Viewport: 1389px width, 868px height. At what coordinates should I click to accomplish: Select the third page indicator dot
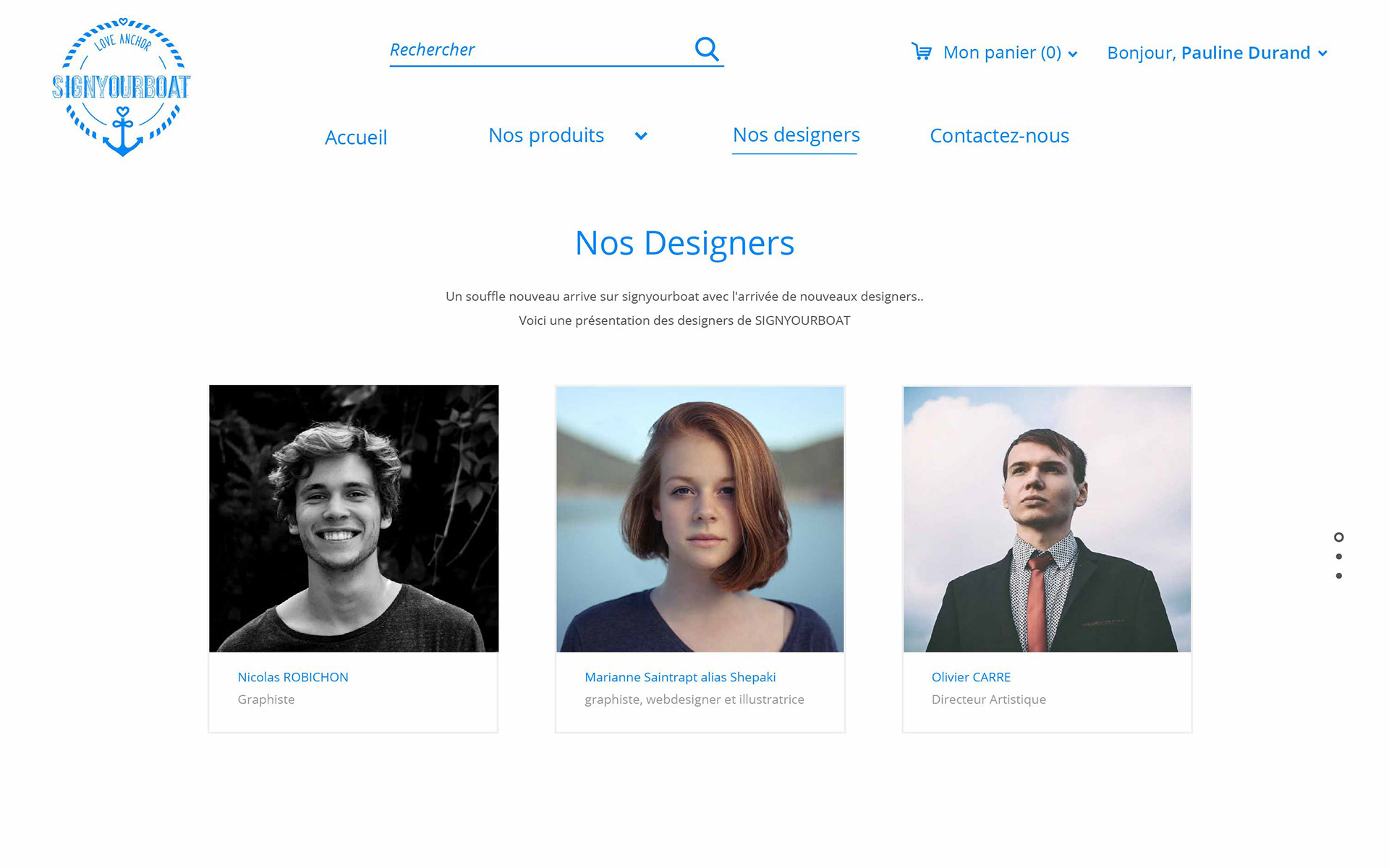click(1339, 576)
